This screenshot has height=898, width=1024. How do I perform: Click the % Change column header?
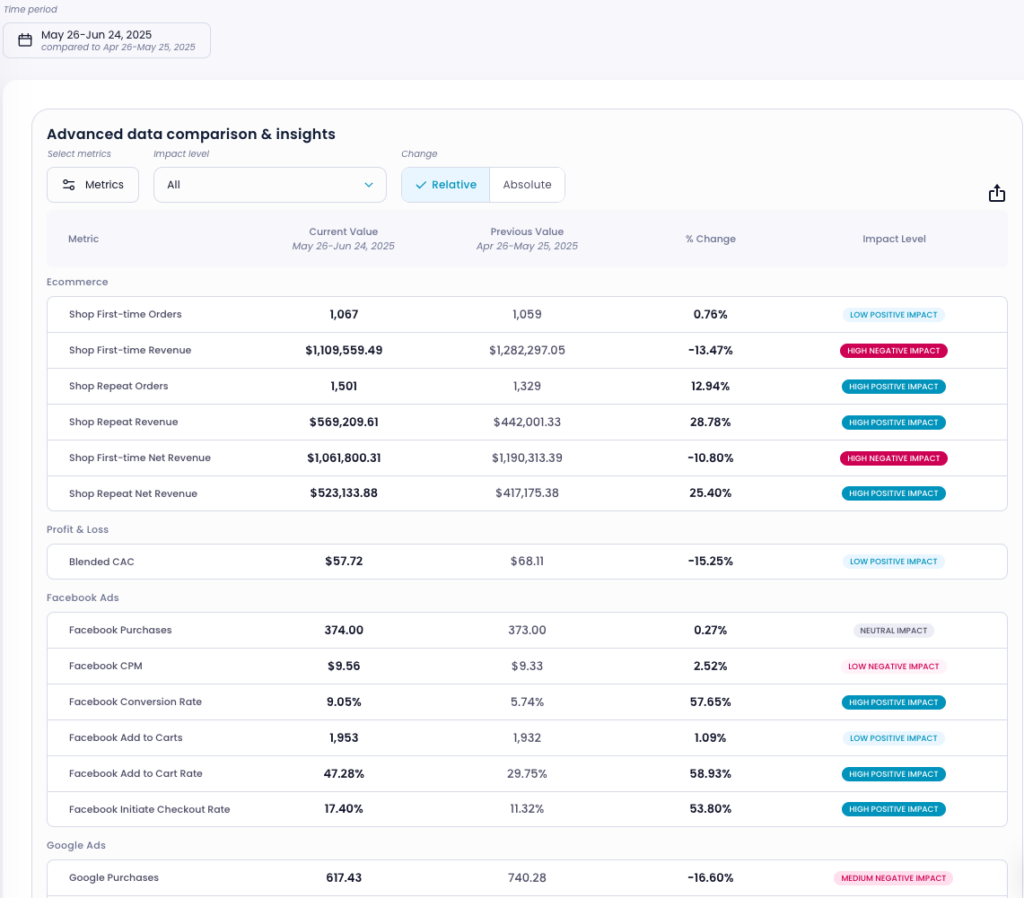click(711, 239)
